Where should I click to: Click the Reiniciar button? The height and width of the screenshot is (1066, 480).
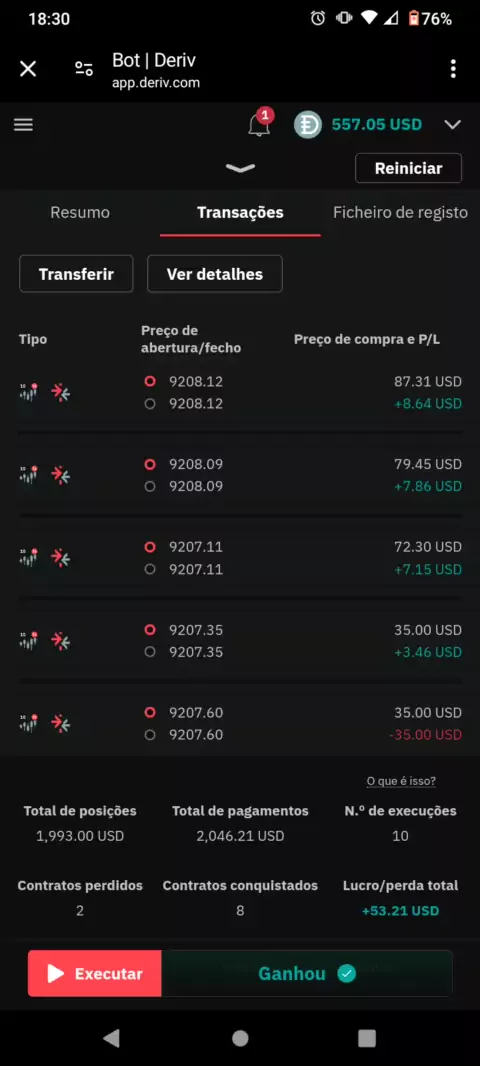pos(408,168)
